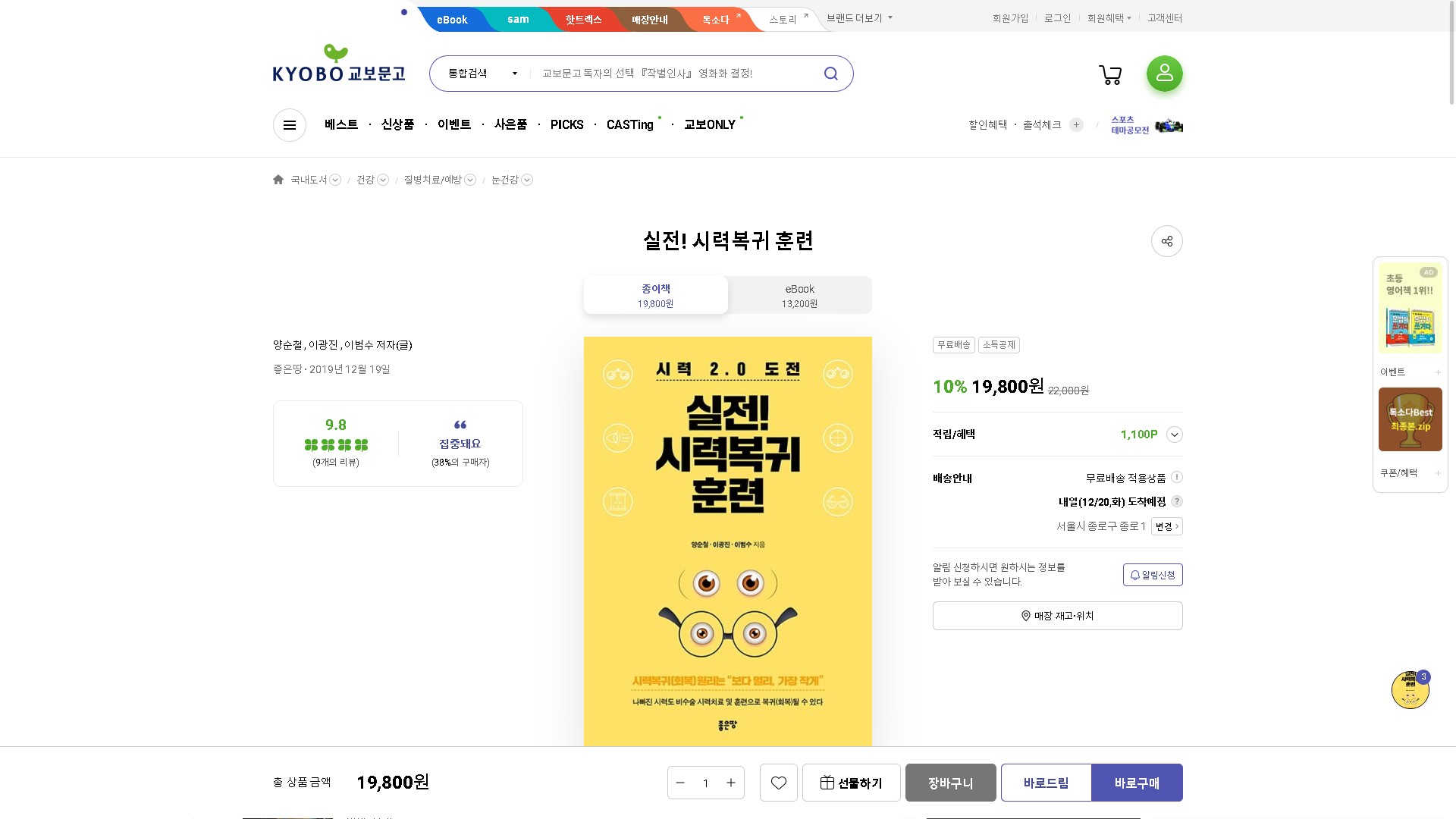The image size is (1456, 819).
Task: Open the 통합검색 search type dropdown
Action: [482, 74]
